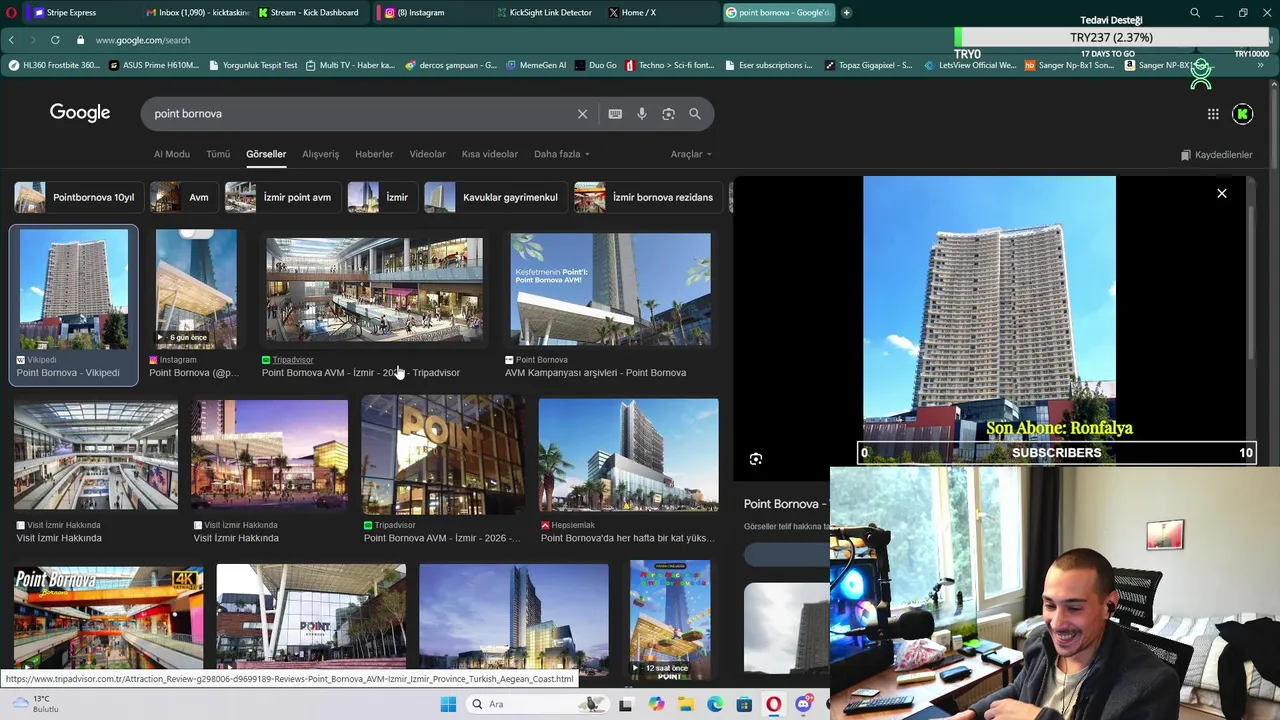Switch to the AI Modu tab

pos(171,154)
